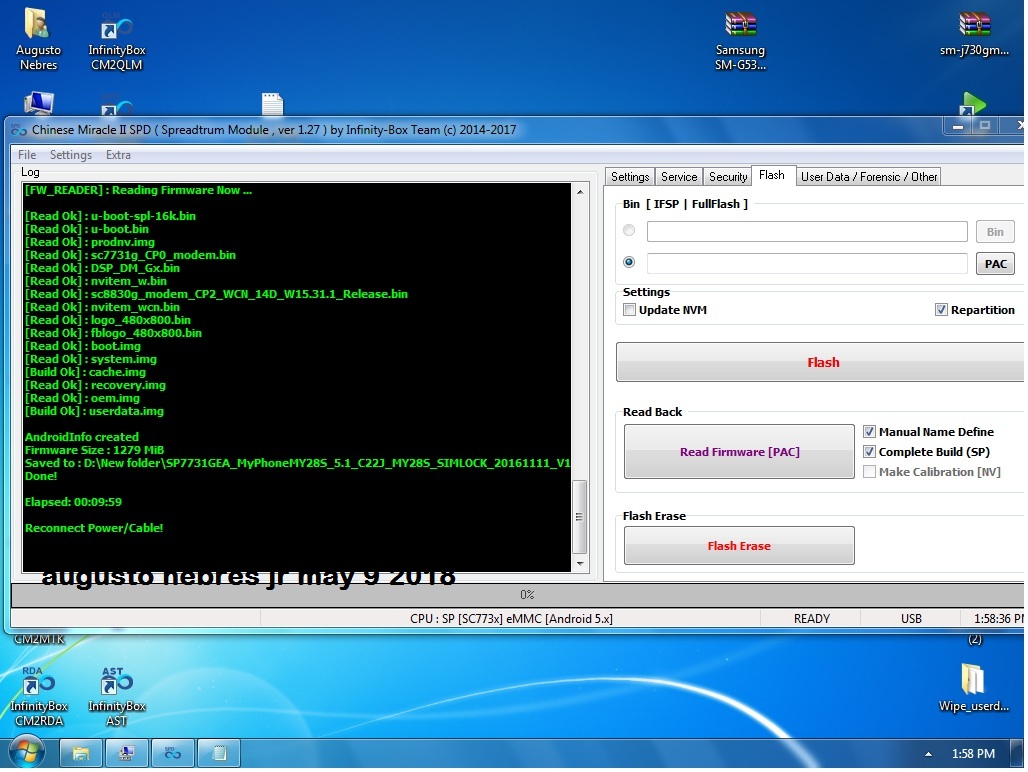Screen dimensions: 1028x772
Task: Click log line 'Firmware Size : 1279 MiB'
Action: tap(94, 450)
